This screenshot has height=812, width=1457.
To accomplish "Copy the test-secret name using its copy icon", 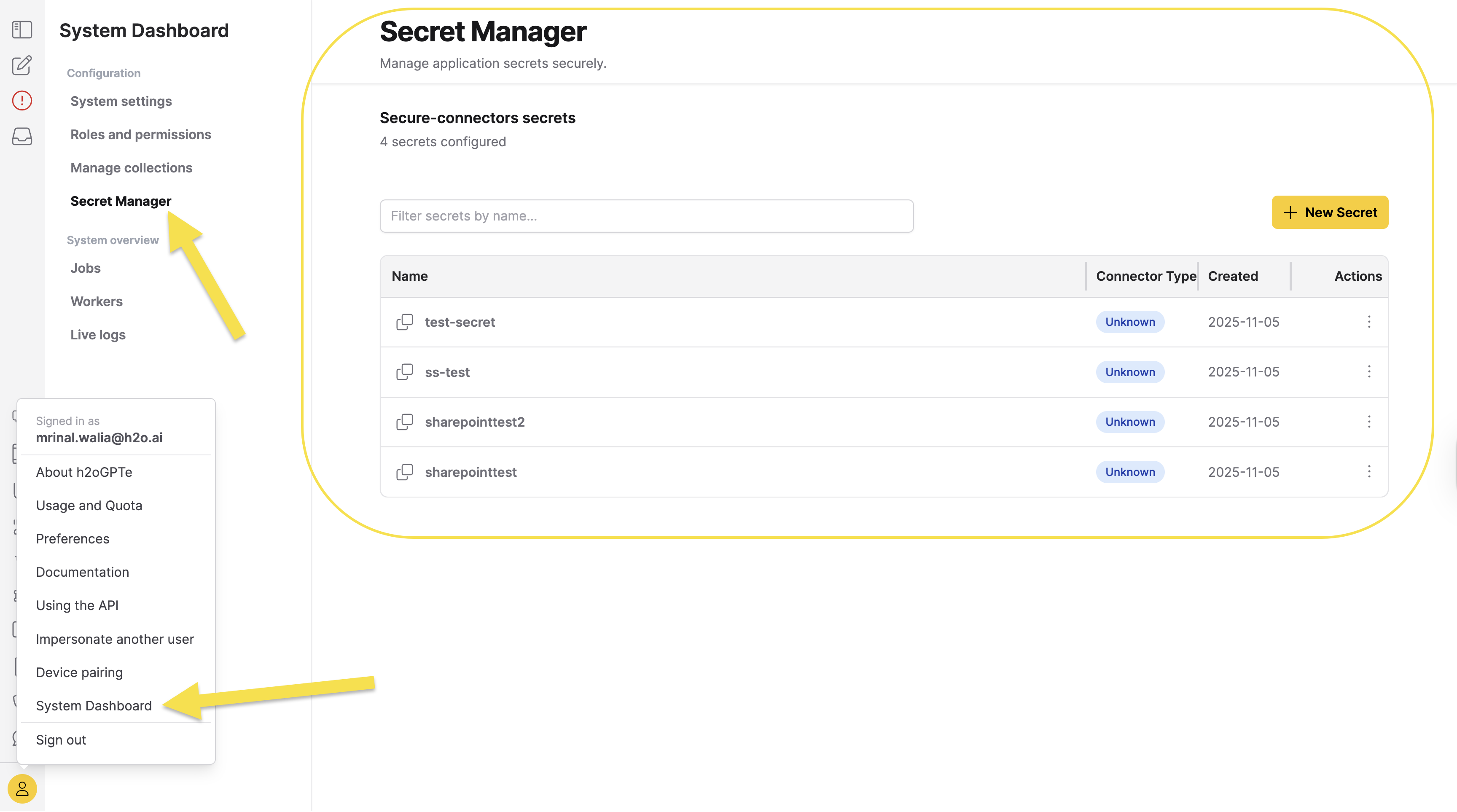I will point(405,322).
